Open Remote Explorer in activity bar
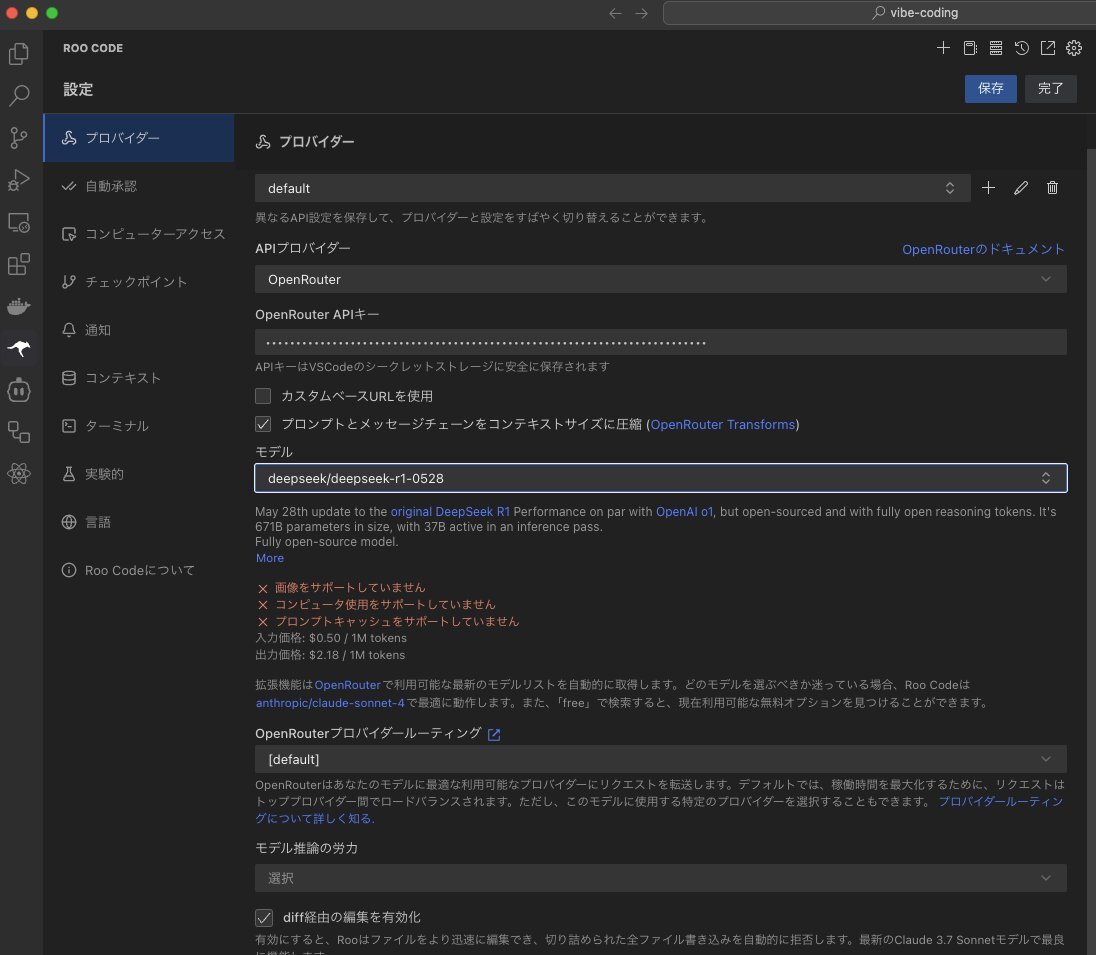The height and width of the screenshot is (955, 1096). (19, 222)
